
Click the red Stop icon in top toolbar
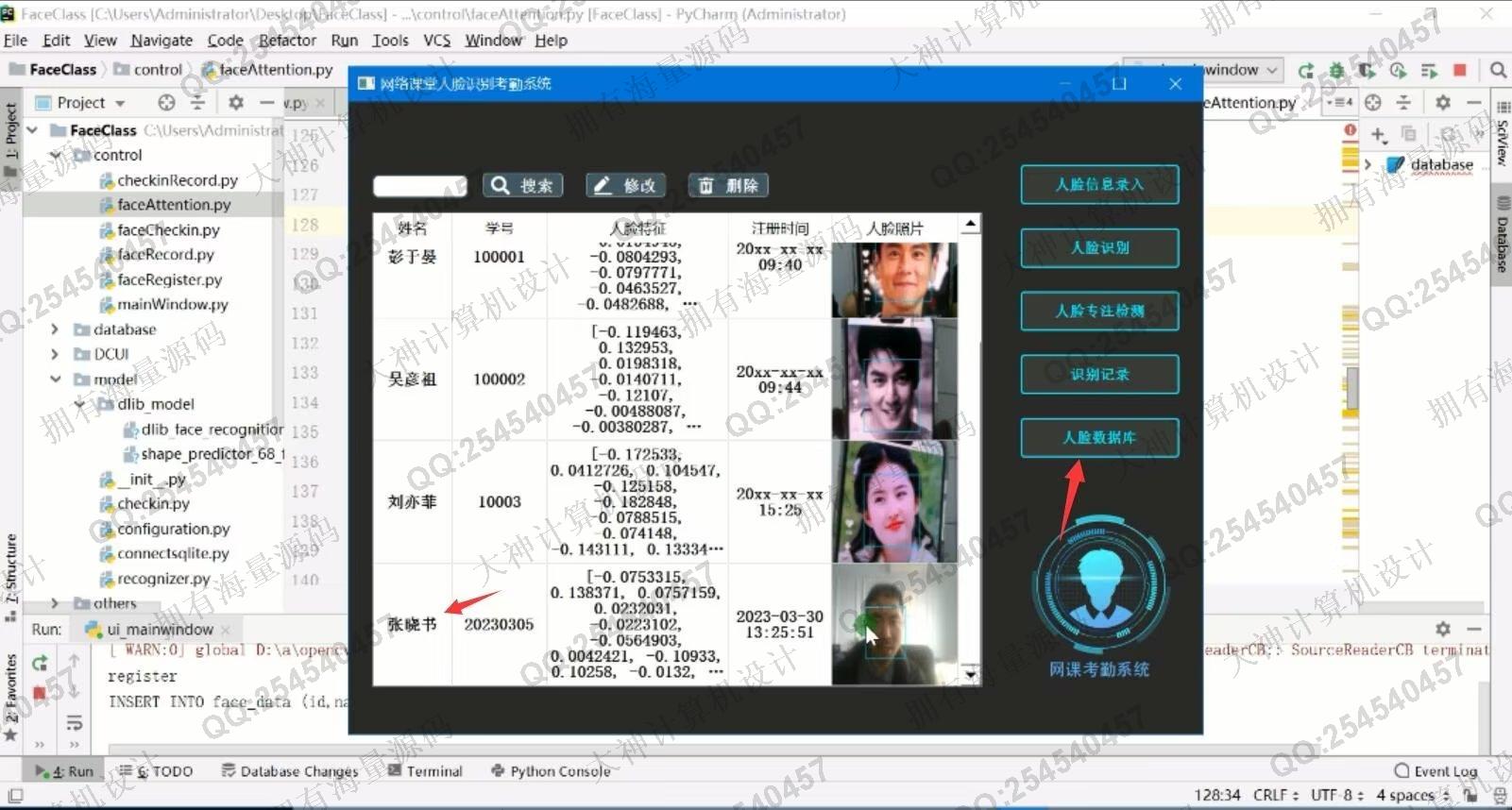[1460, 70]
